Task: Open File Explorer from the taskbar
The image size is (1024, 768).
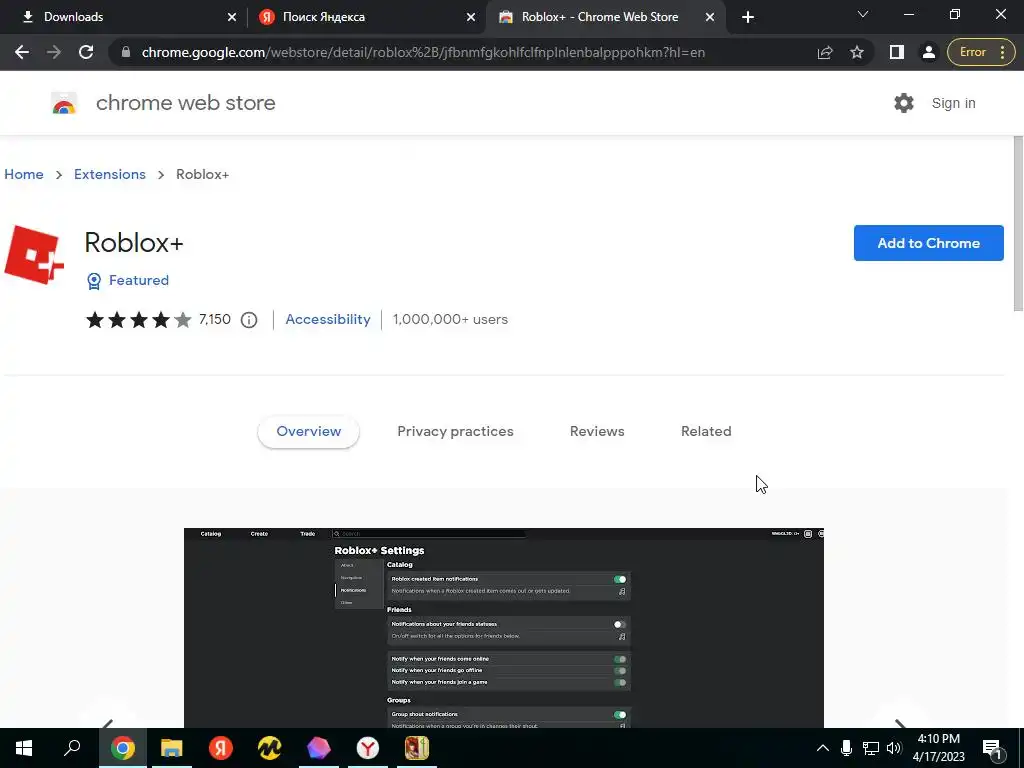Action: tap(172, 748)
